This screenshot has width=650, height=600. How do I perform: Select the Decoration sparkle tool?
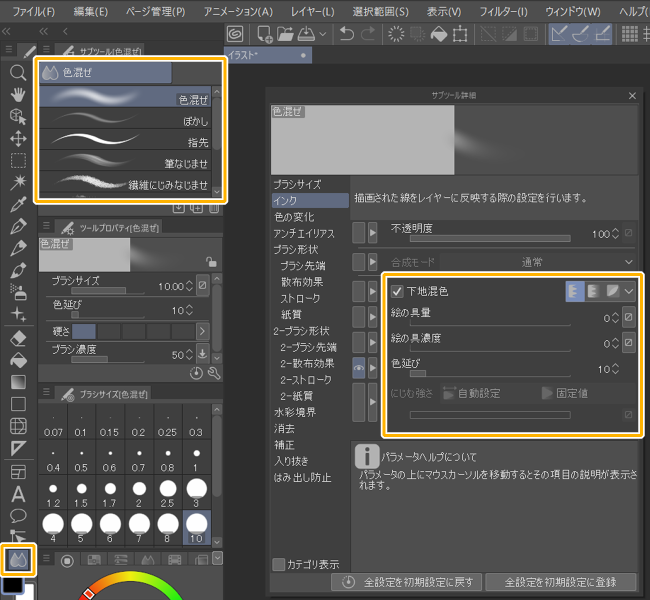click(x=18, y=313)
